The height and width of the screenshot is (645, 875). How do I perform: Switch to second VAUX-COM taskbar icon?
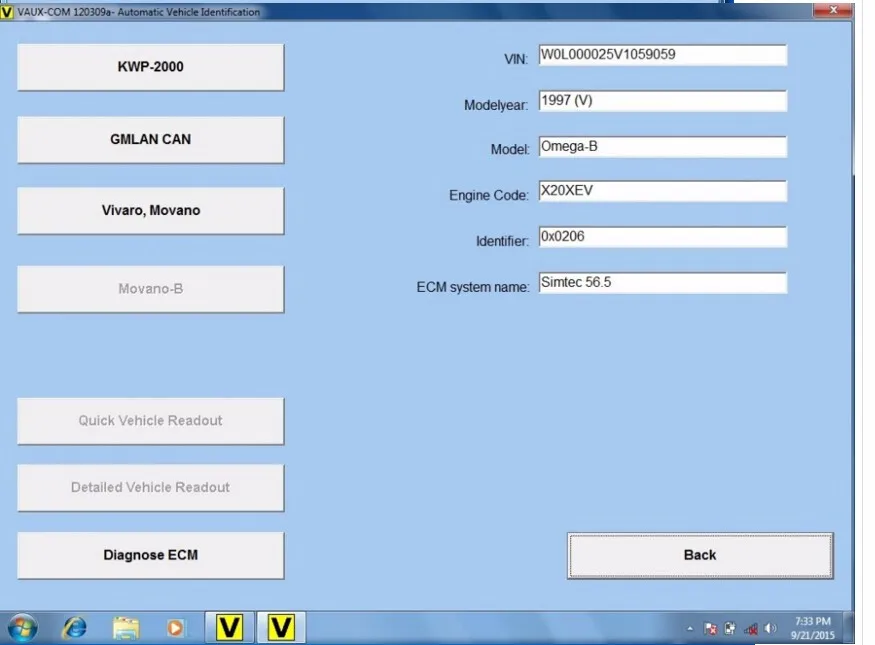coord(281,628)
